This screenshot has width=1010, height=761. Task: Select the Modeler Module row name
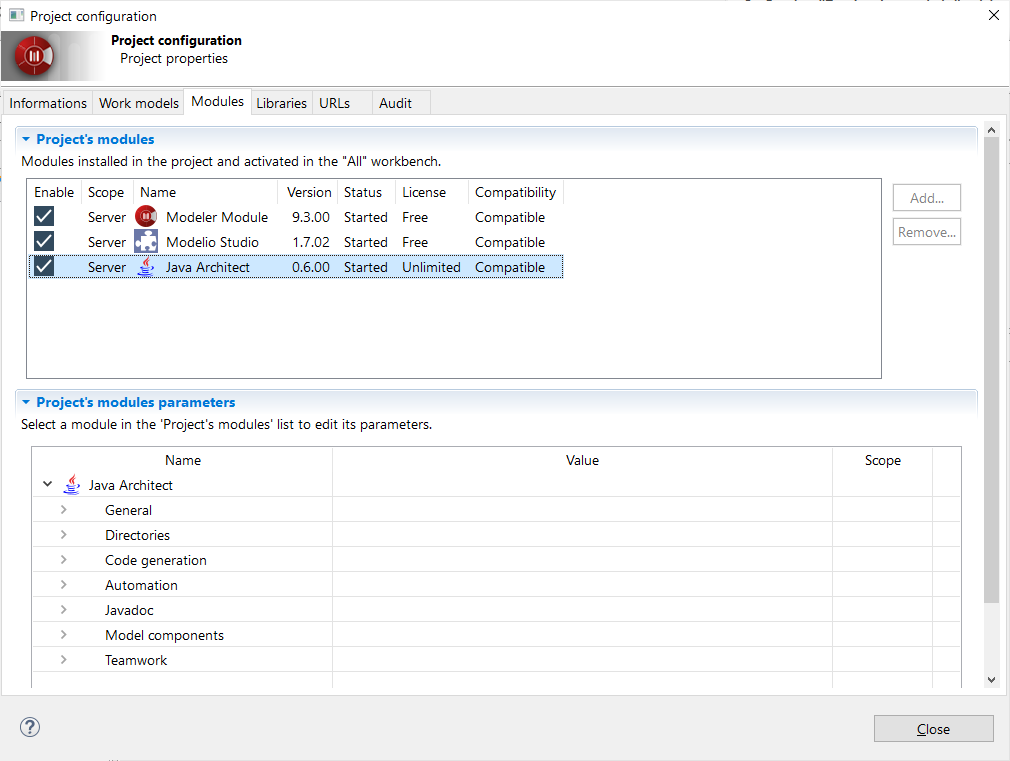click(x=217, y=217)
